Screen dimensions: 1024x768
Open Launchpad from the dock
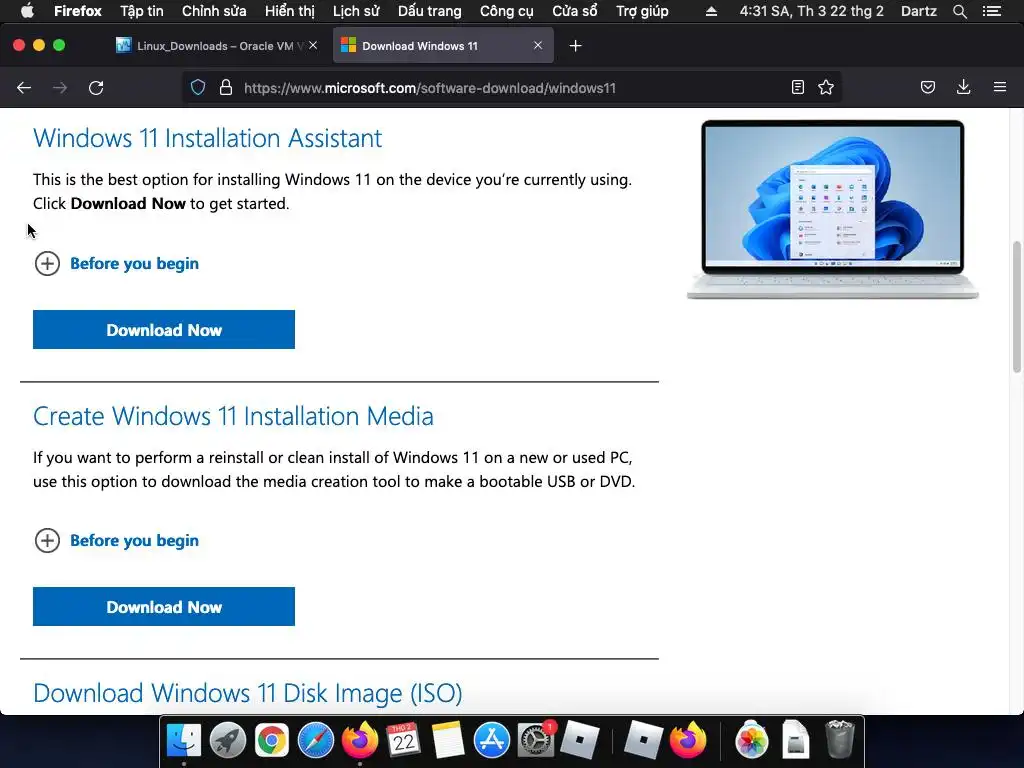click(228, 740)
